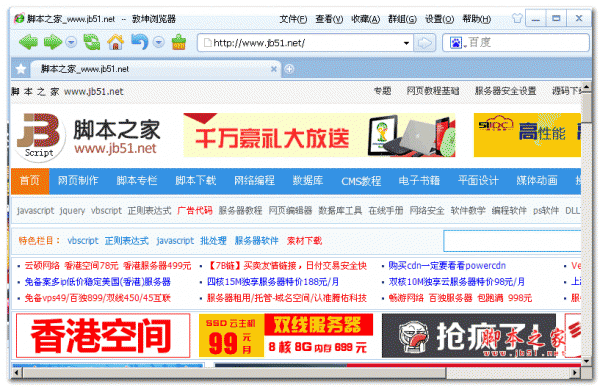Viewport: 600px width, 387px height.
Task: Open the skin shirt icon in title bar
Action: point(517,18)
